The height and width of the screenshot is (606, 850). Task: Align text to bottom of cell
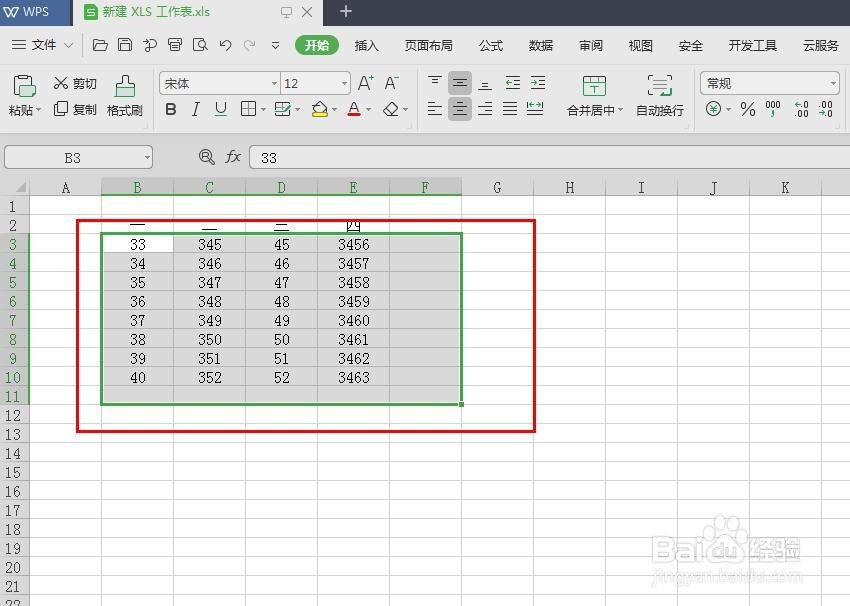click(485, 83)
